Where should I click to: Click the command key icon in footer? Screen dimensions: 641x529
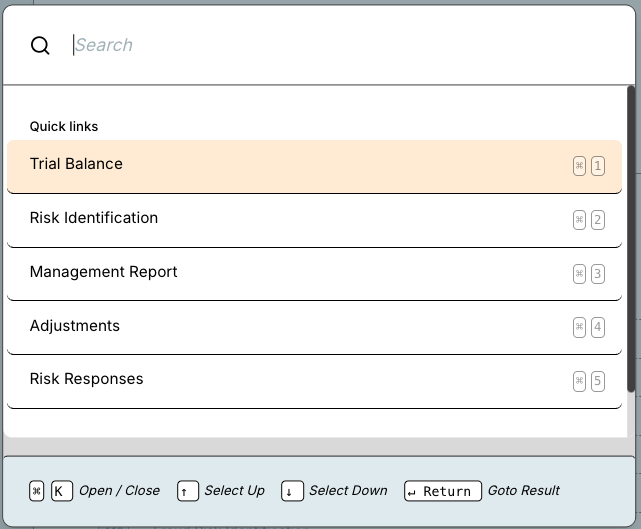[x=36, y=491]
